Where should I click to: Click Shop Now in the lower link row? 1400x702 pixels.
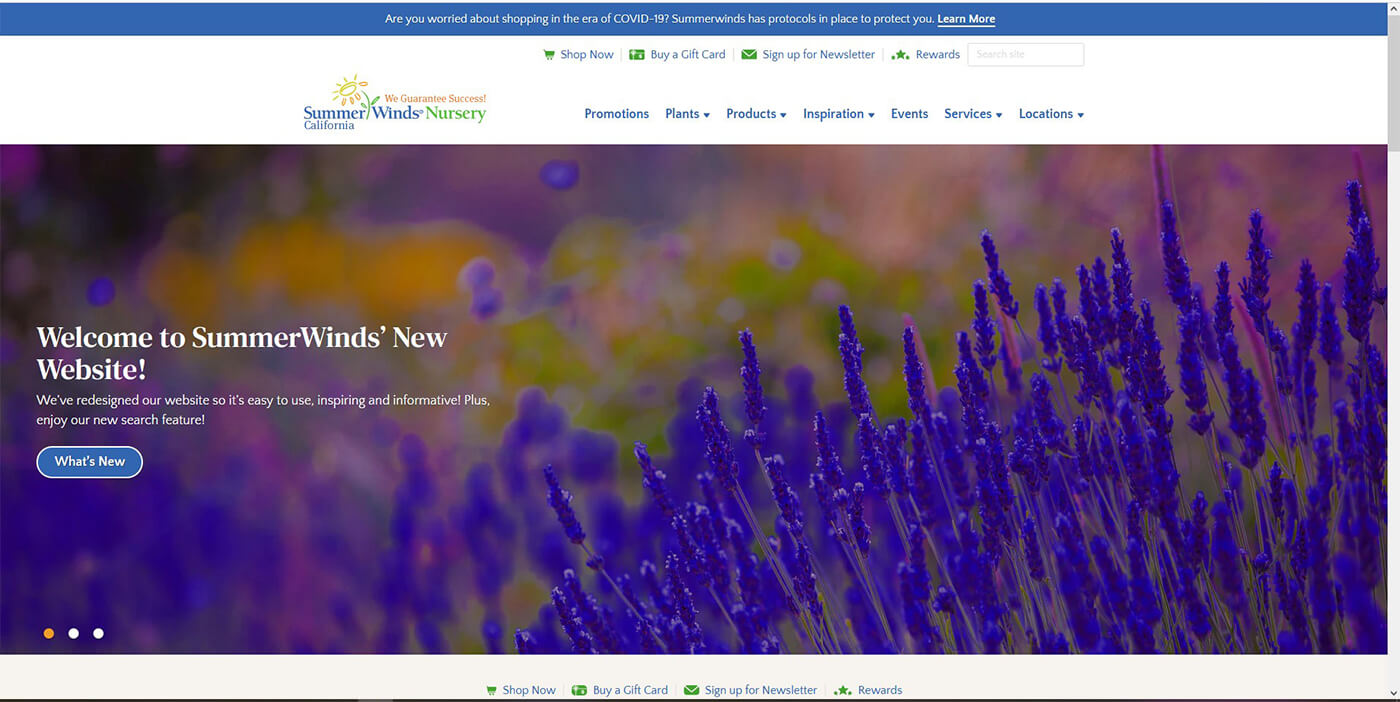tap(529, 690)
